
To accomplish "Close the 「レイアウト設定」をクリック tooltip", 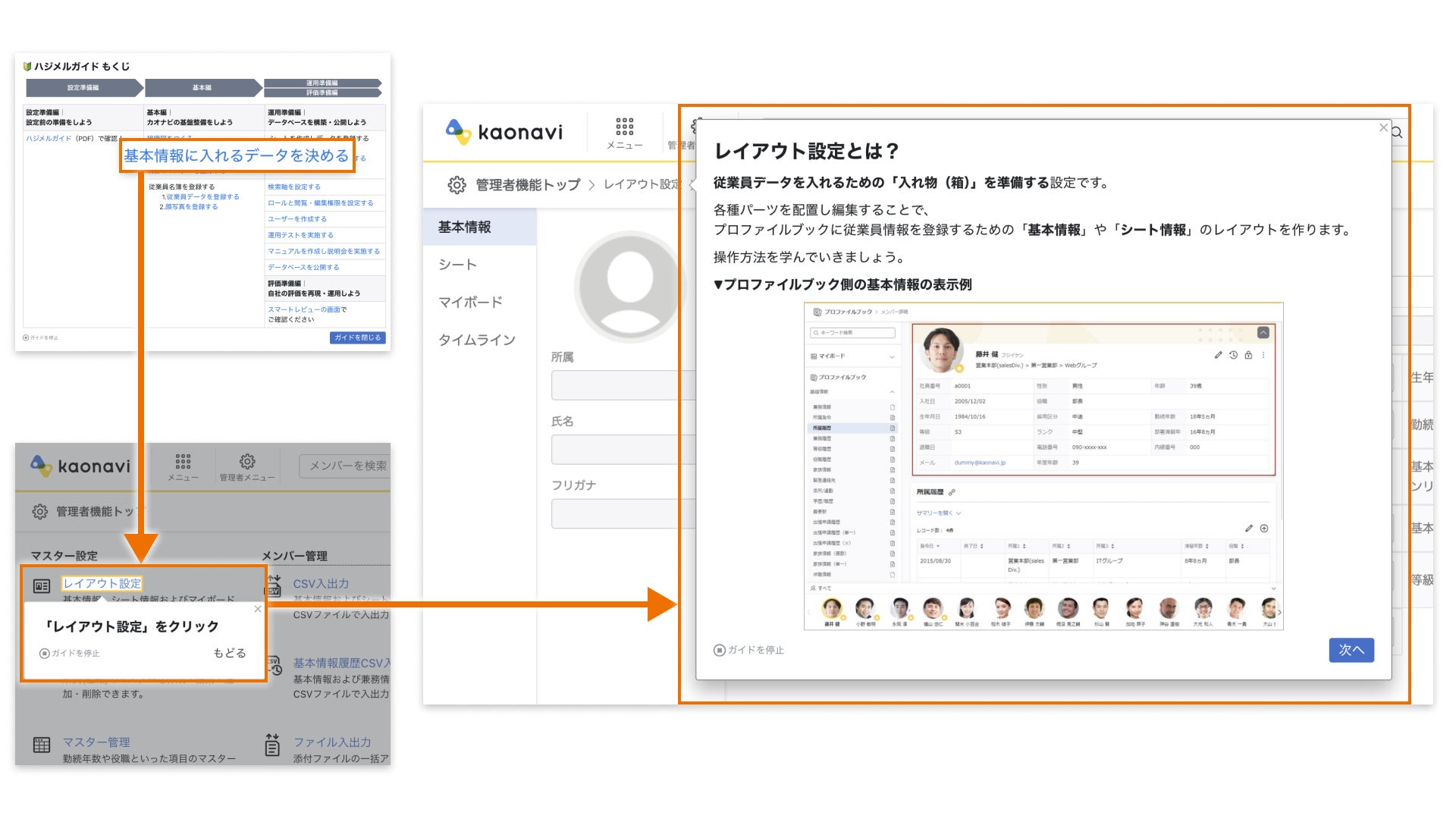I will coord(258,609).
